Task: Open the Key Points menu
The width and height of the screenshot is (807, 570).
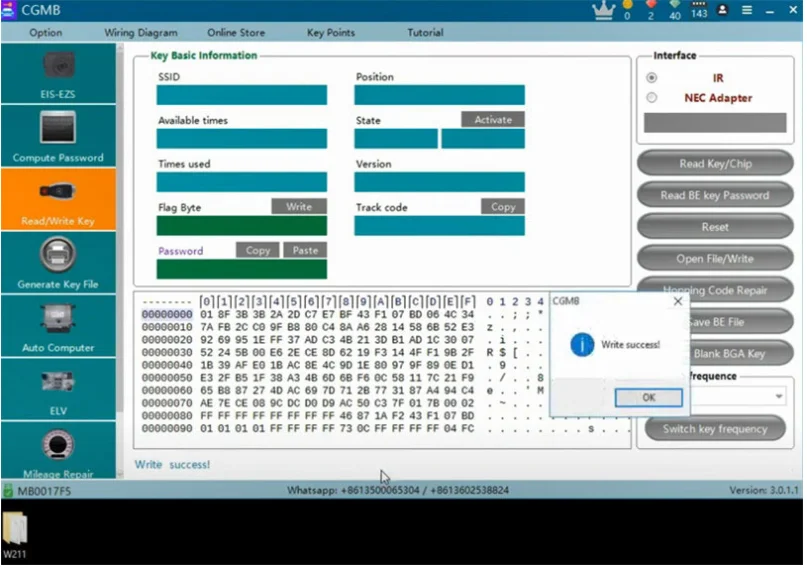Action: click(331, 32)
